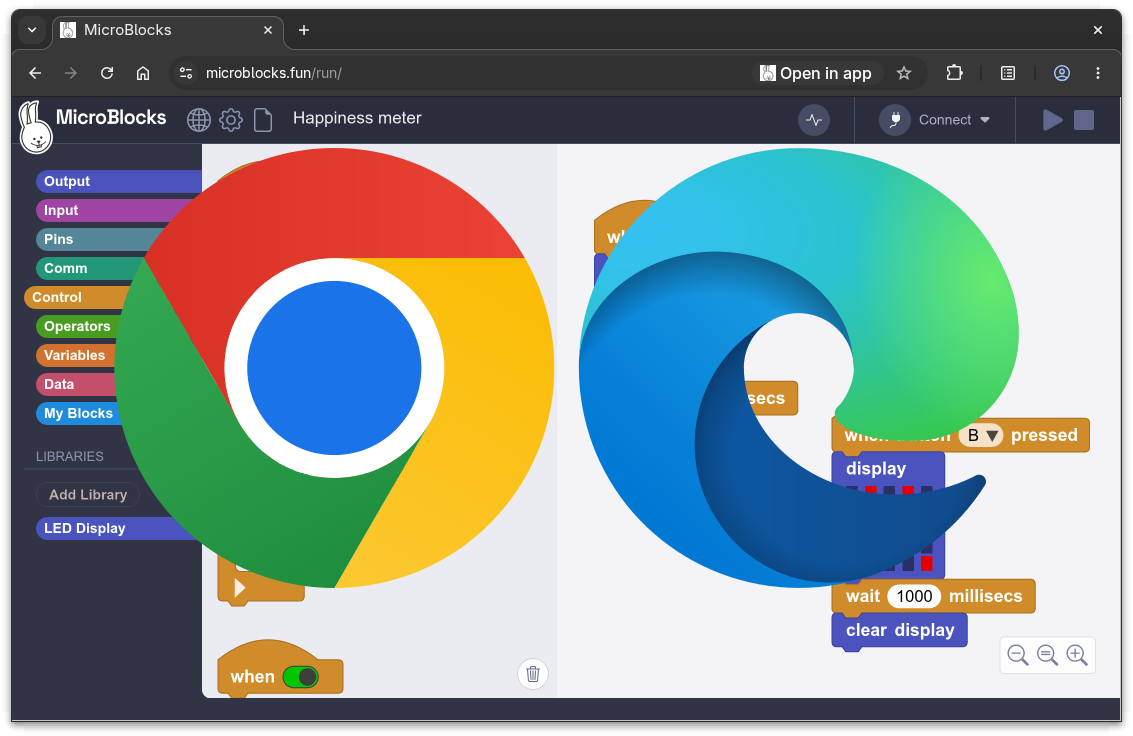Select the Data block category
This screenshot has height=736, width=1133.
point(74,384)
